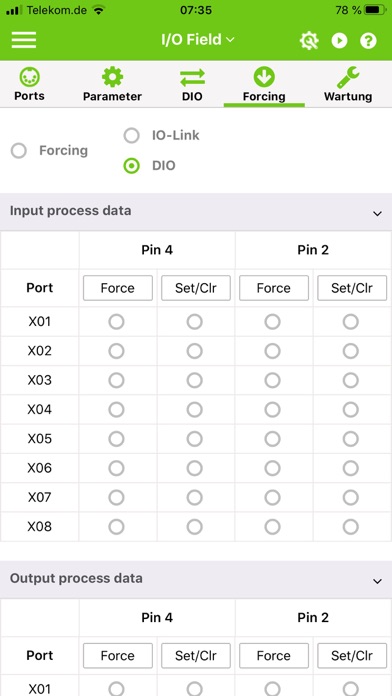Switch to the Parameter gear tab
Screen dimensions: 392x696
point(112,84)
